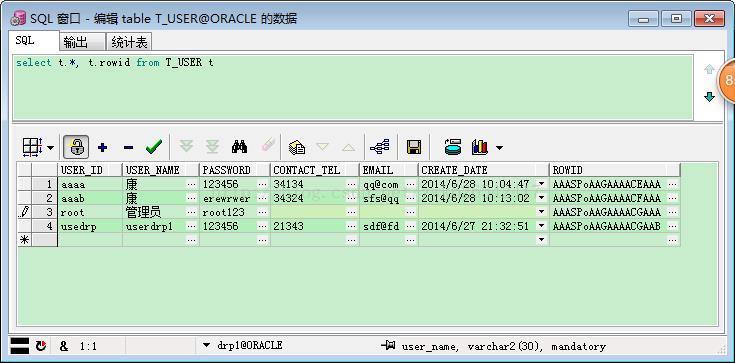This screenshot has width=735, height=363.
Task: Toggle the edit data lock icon
Action: [76, 148]
